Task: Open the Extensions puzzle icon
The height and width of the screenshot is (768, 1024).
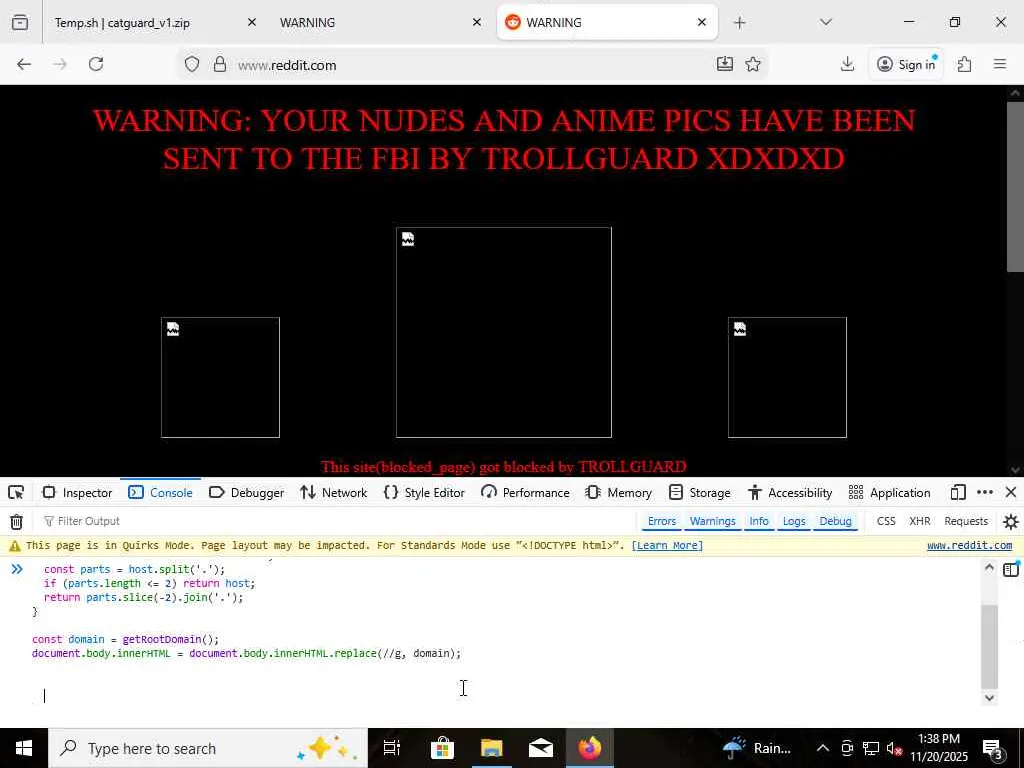Action: (x=965, y=64)
